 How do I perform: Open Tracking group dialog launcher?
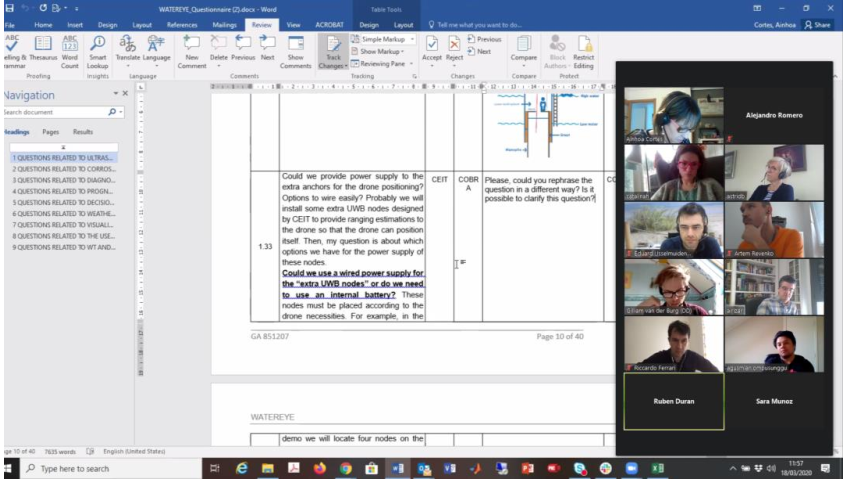point(414,77)
